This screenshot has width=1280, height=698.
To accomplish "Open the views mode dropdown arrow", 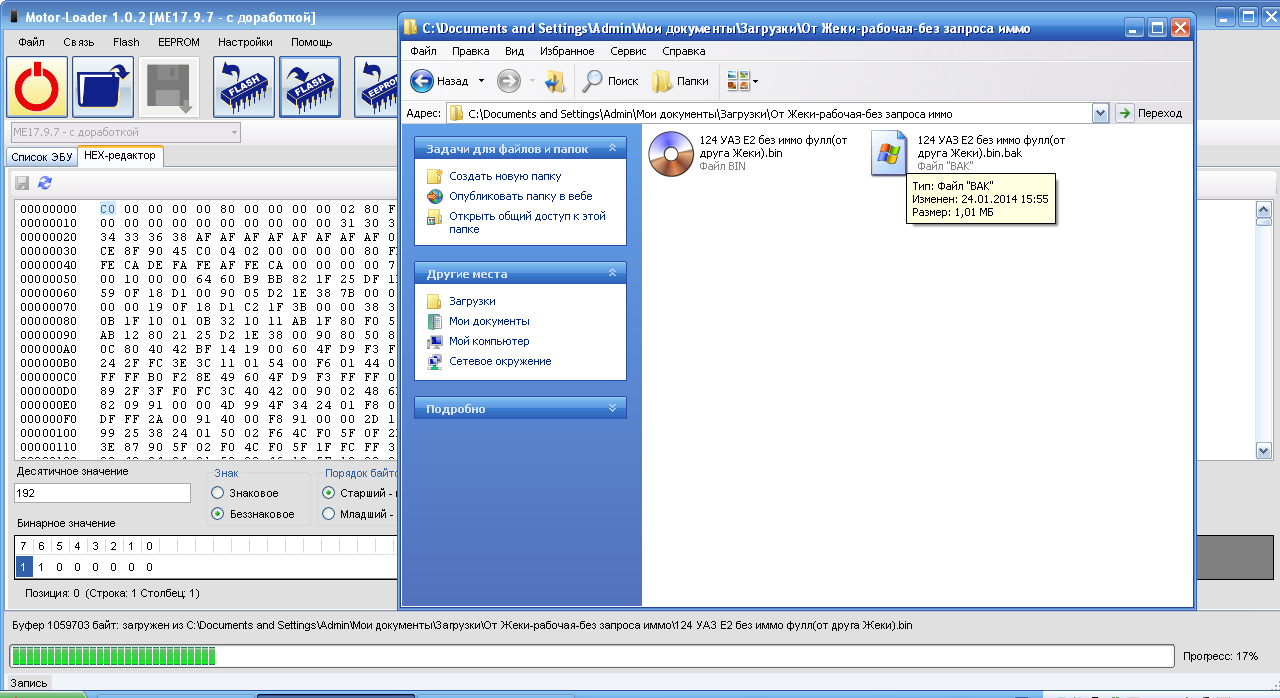I will [755, 81].
